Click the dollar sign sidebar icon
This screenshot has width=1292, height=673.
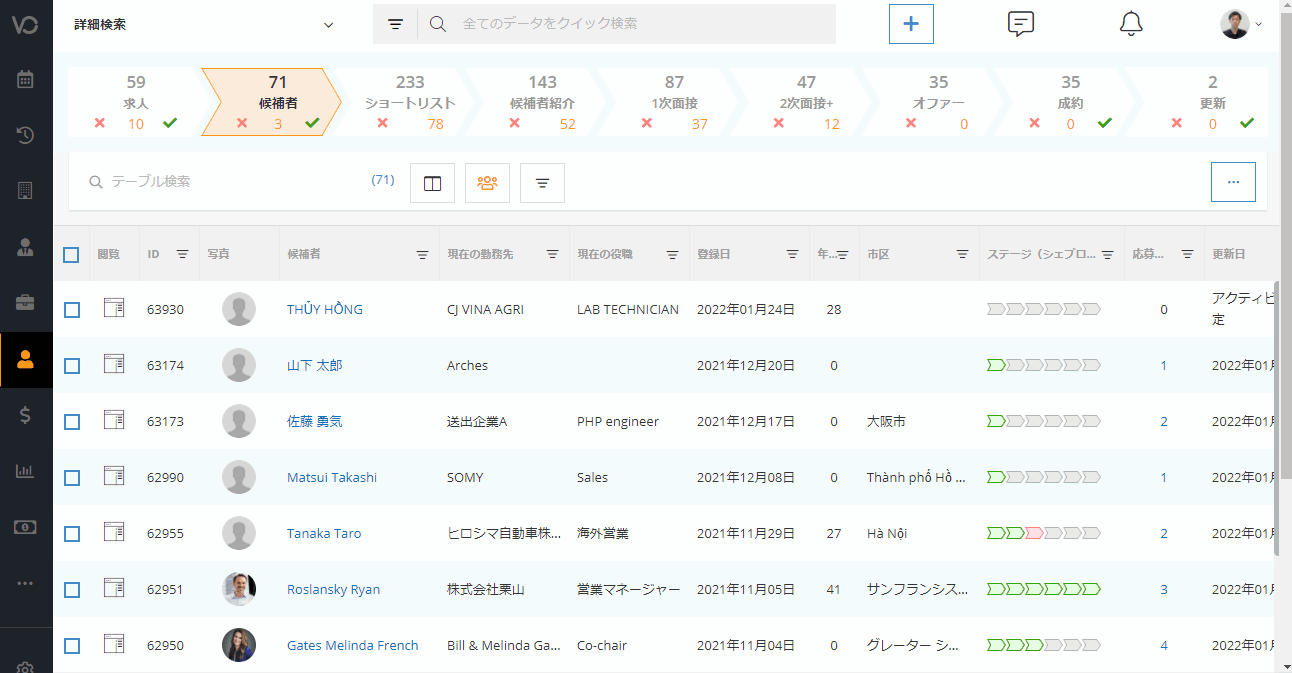tap(26, 415)
